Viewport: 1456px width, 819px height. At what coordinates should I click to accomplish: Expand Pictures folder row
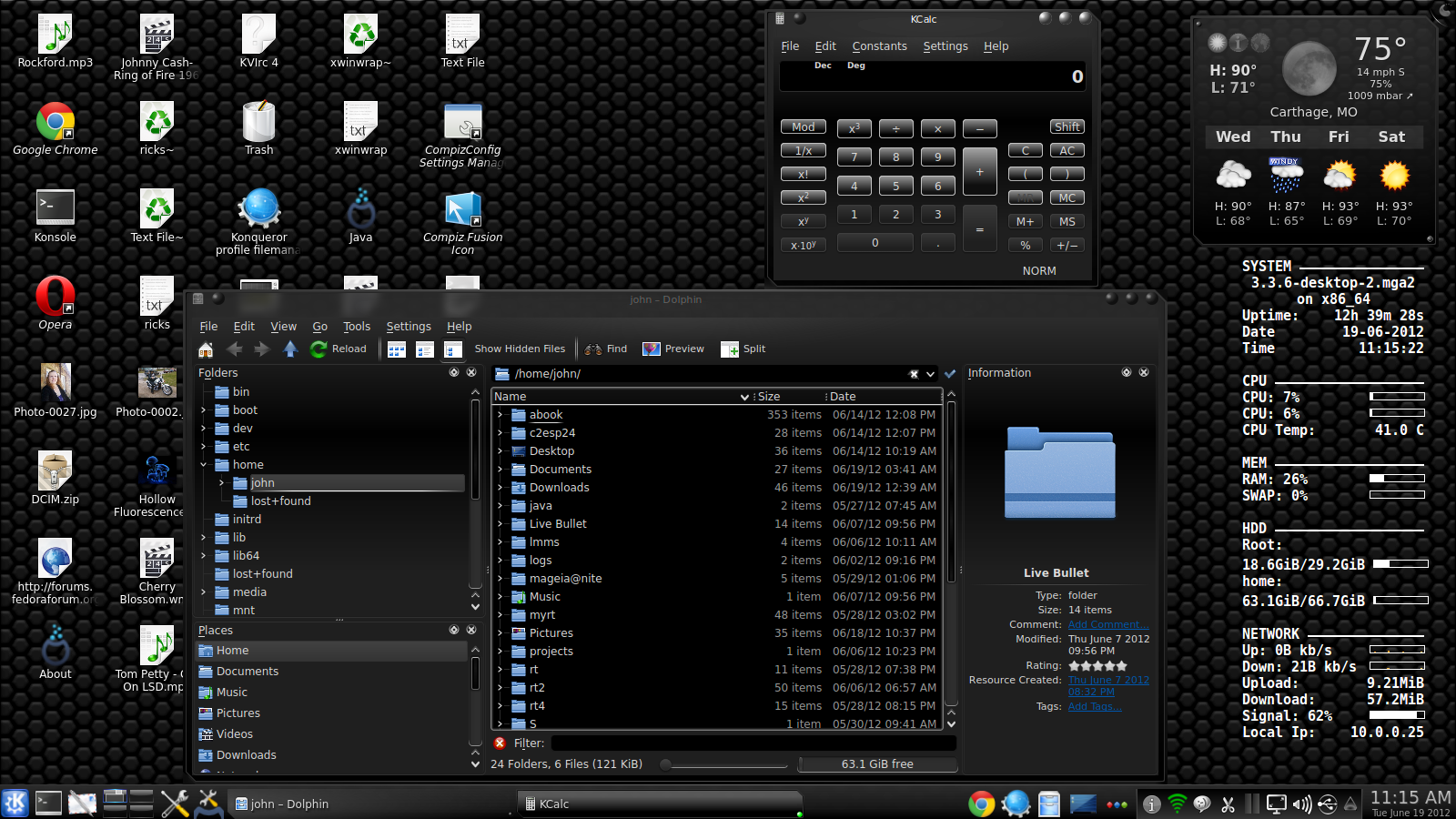[x=500, y=633]
